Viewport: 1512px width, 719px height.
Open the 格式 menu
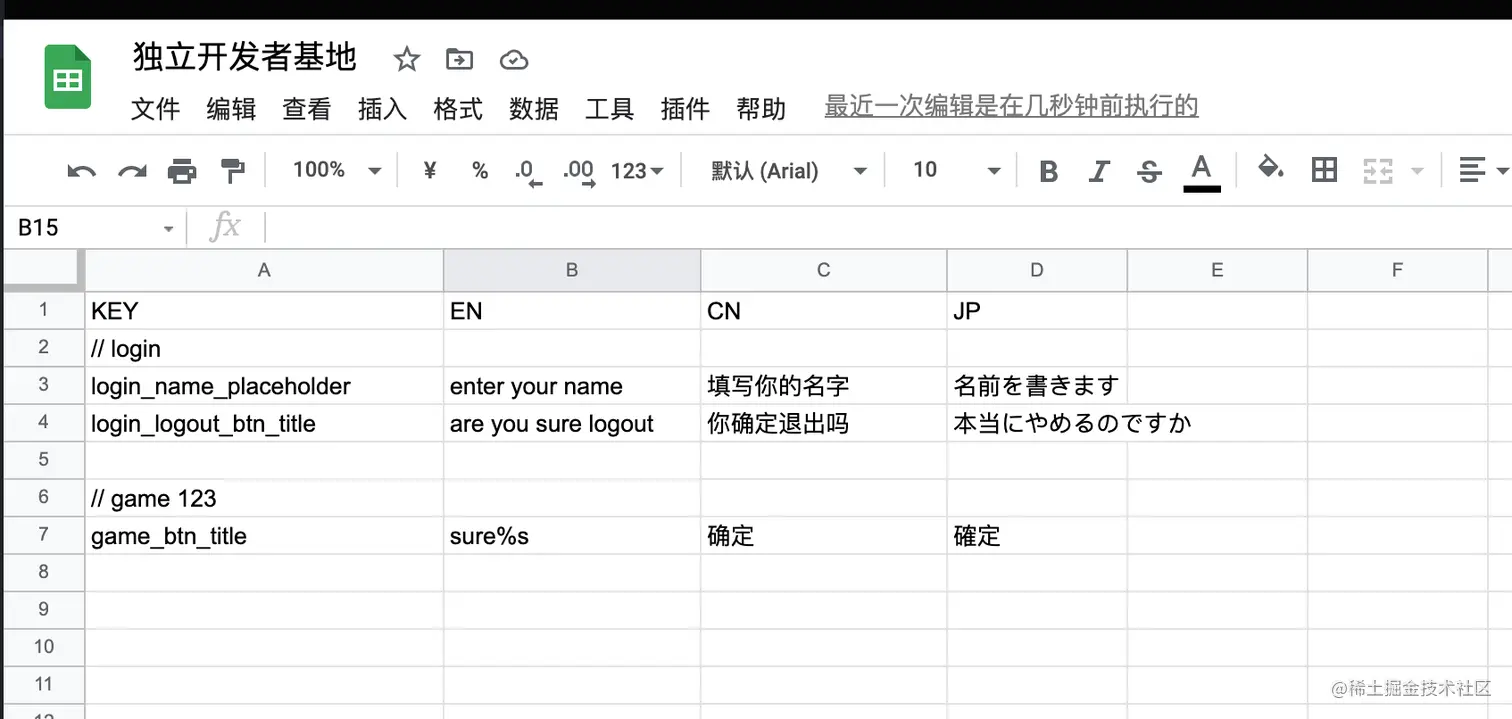(x=458, y=108)
